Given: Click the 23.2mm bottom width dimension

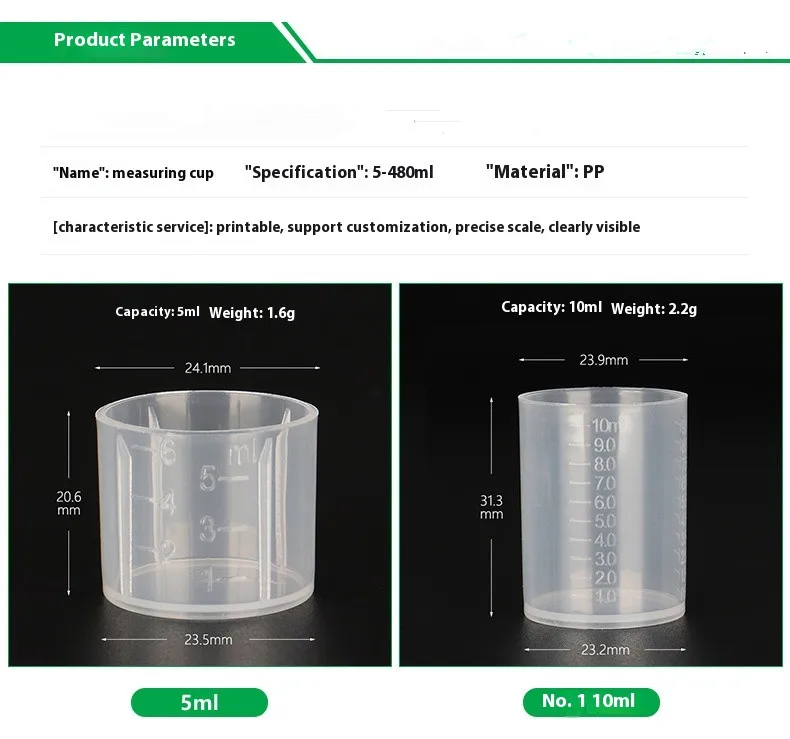Looking at the screenshot, I should click(606, 649).
